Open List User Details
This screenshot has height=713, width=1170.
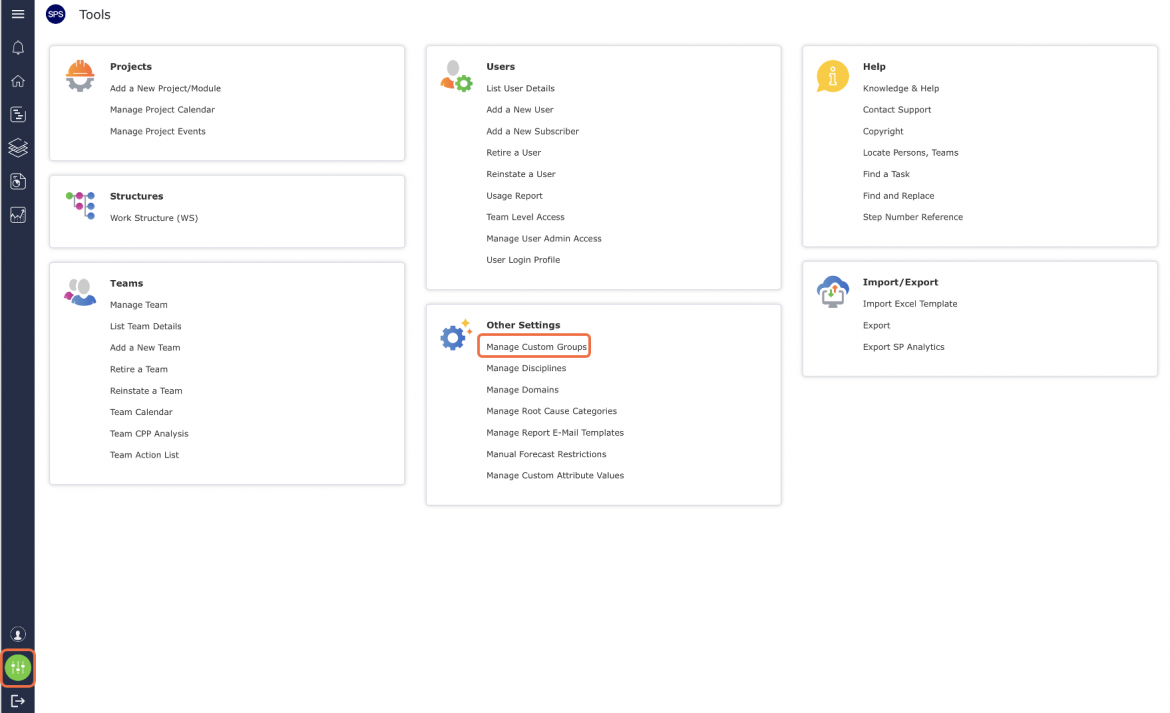pyautogui.click(x=520, y=88)
